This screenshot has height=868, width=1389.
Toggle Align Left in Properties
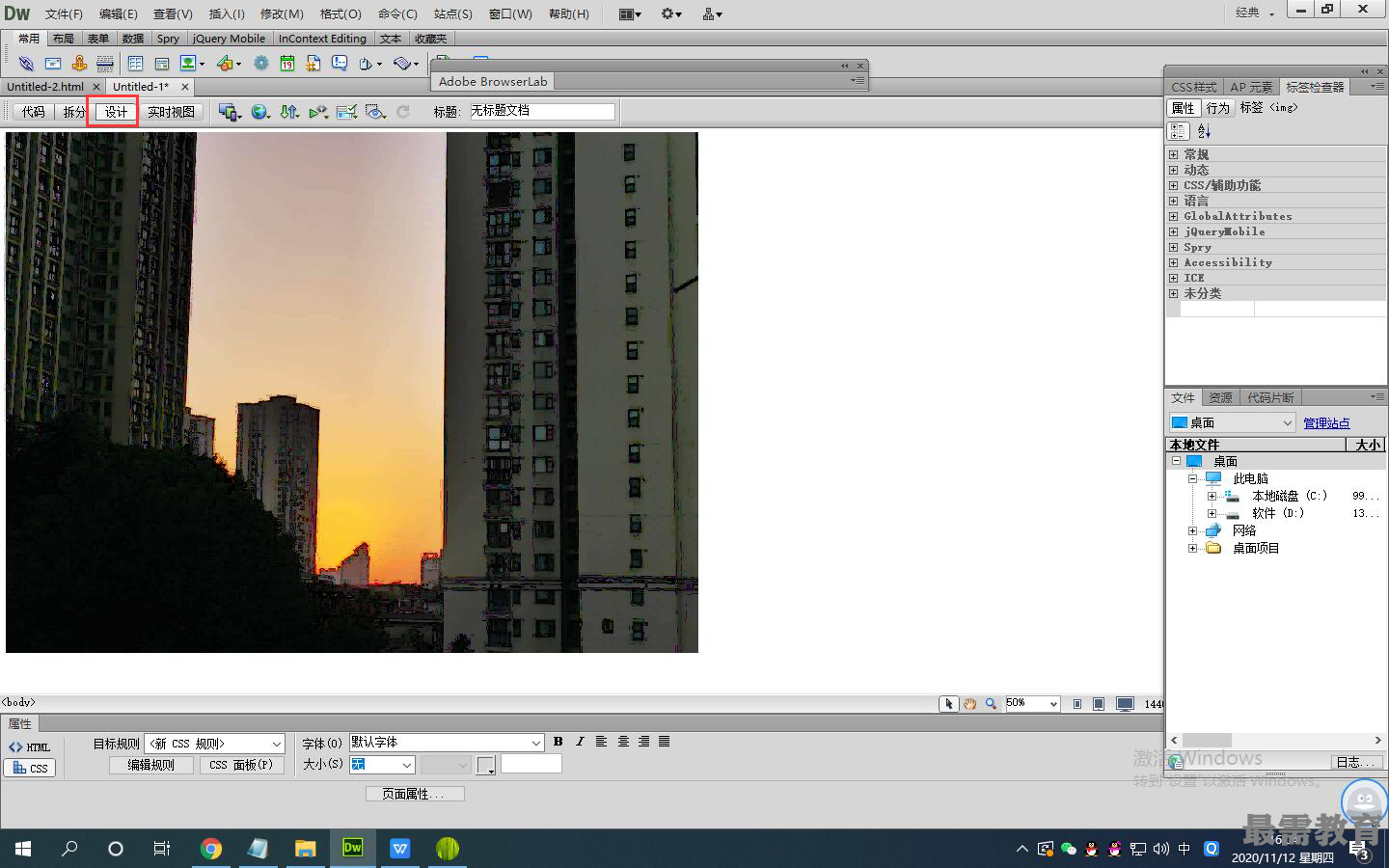tap(601, 742)
